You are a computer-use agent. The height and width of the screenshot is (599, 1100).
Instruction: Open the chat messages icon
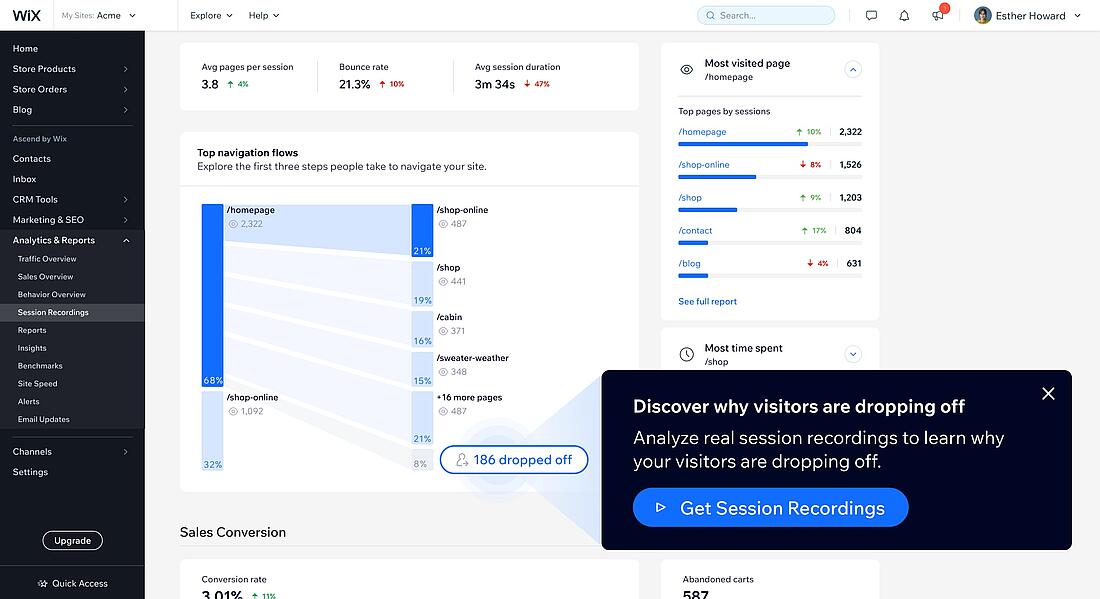pyautogui.click(x=871, y=15)
